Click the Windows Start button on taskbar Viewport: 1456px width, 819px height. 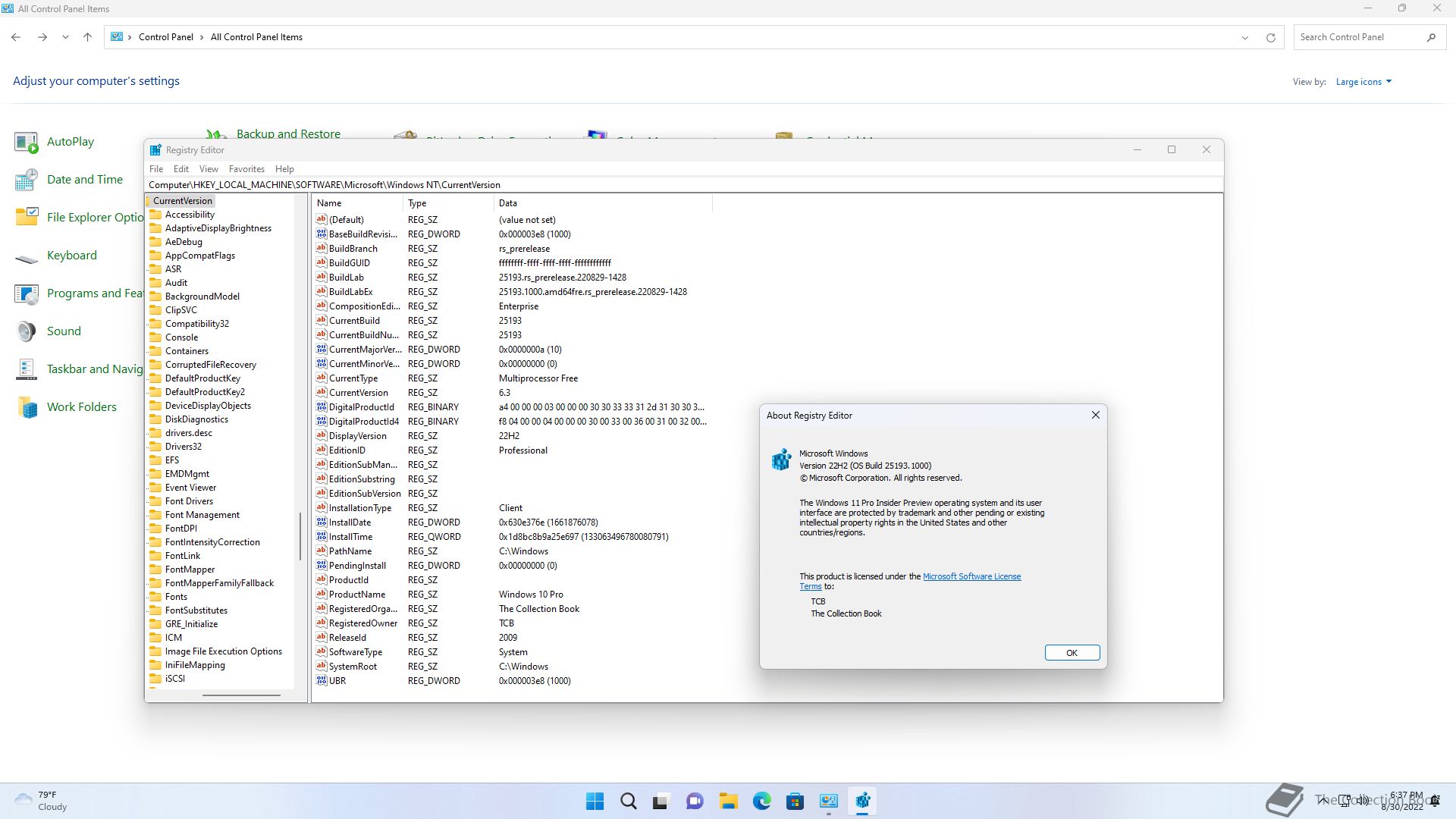coord(595,801)
